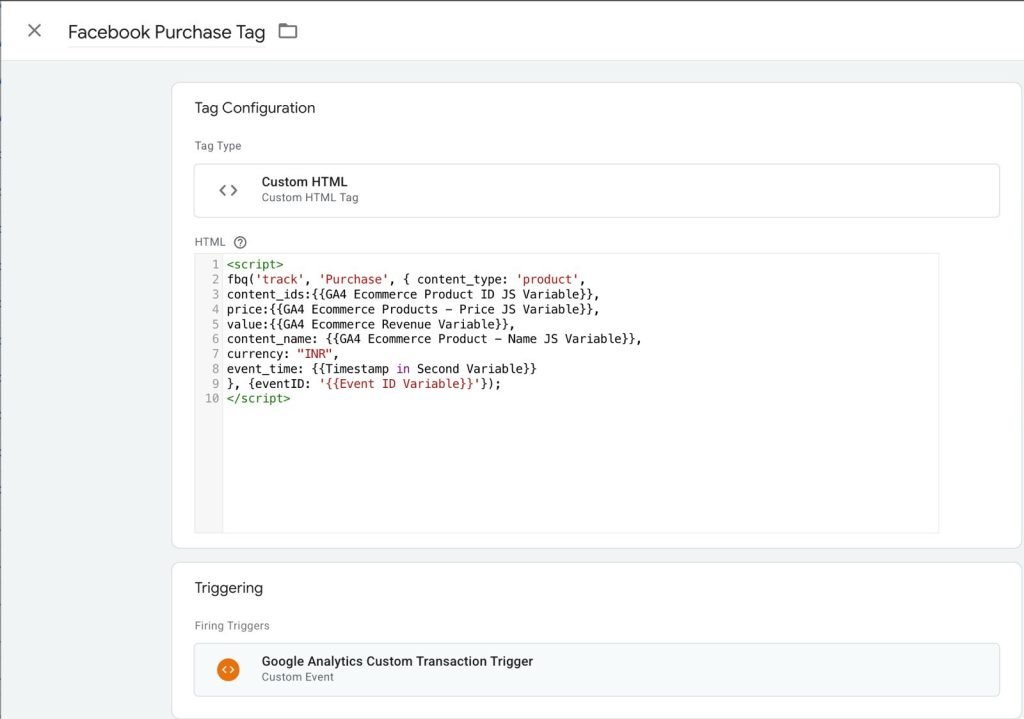1024x719 pixels.
Task: Edit the tag name Facebook Purchase Tag
Action: [x=167, y=32]
